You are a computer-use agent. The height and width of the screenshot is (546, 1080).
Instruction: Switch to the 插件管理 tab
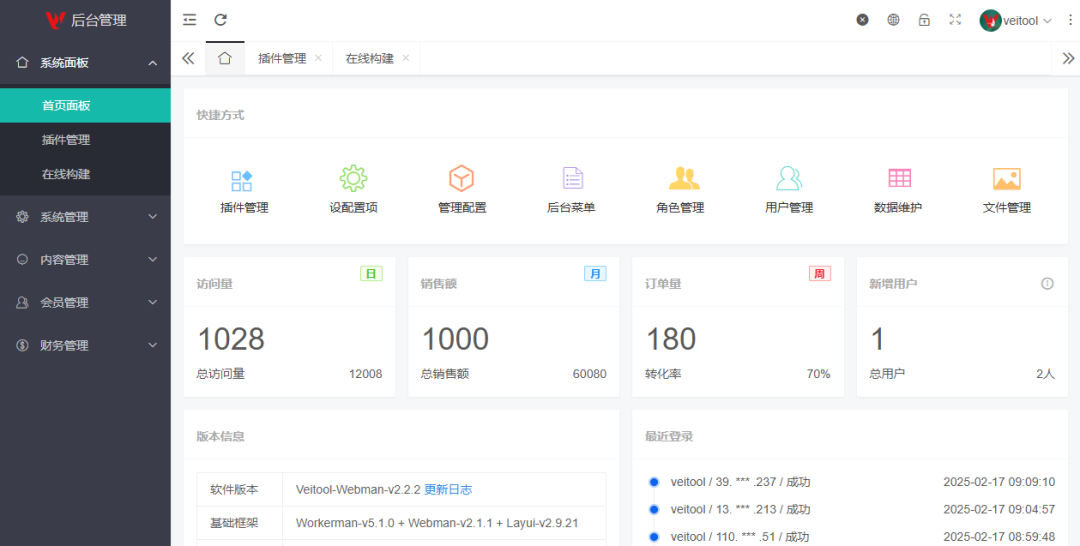(x=282, y=59)
